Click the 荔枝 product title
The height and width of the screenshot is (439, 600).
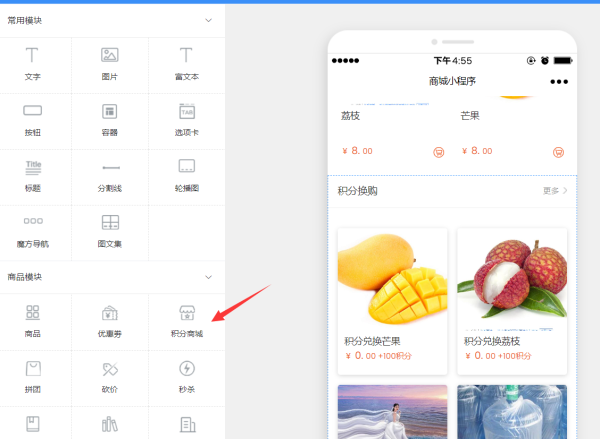click(351, 116)
